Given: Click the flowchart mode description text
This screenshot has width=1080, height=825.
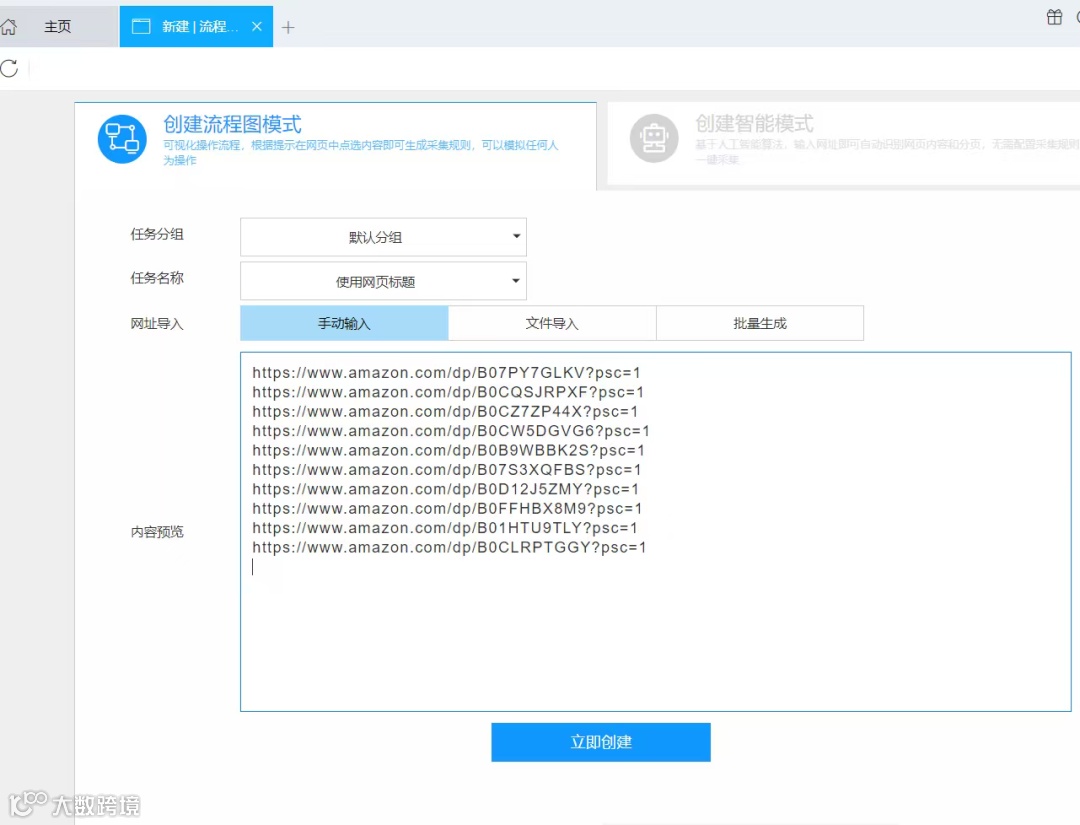Looking at the screenshot, I should point(360,152).
